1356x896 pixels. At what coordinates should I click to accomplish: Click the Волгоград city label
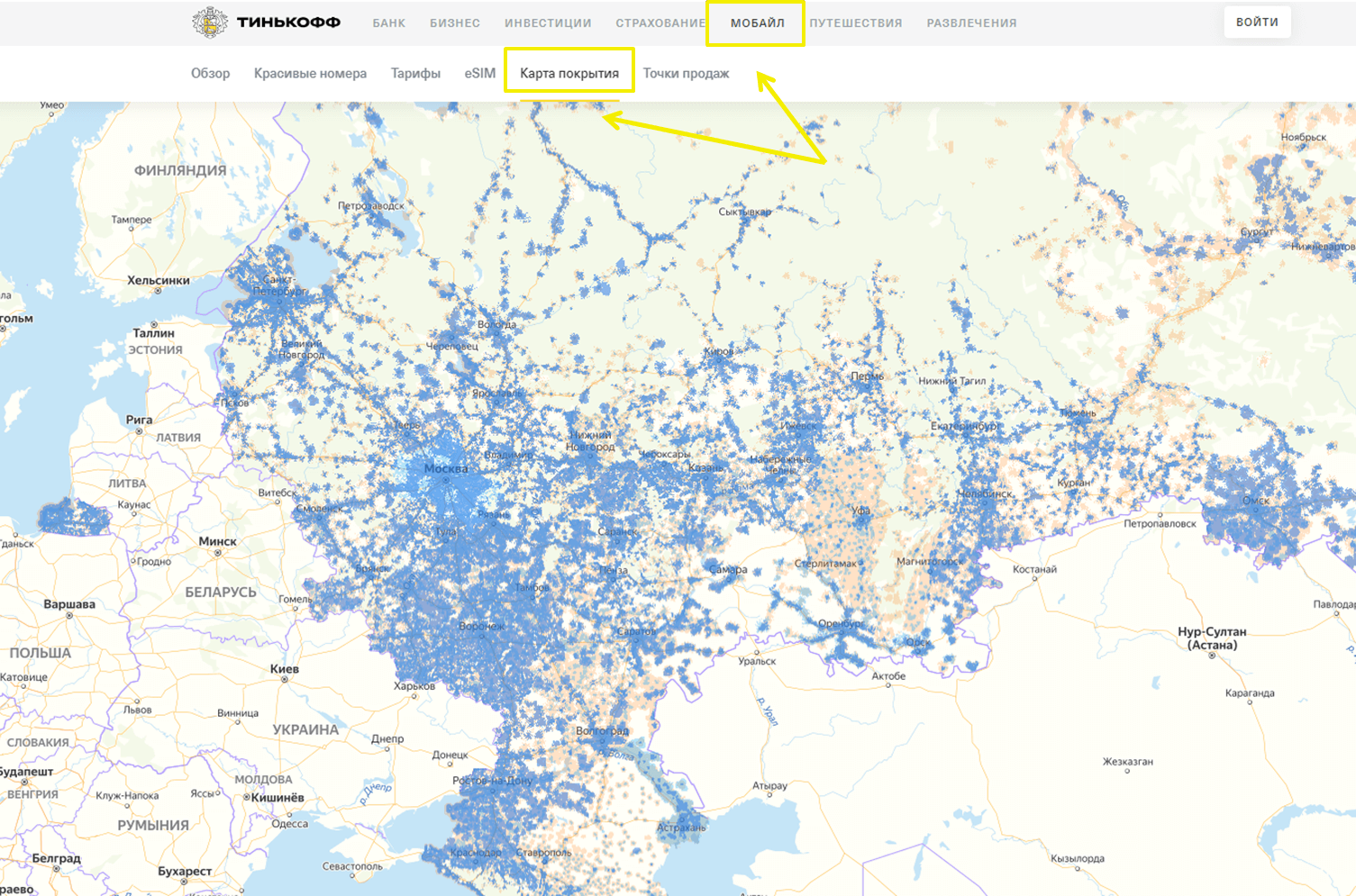point(602,731)
